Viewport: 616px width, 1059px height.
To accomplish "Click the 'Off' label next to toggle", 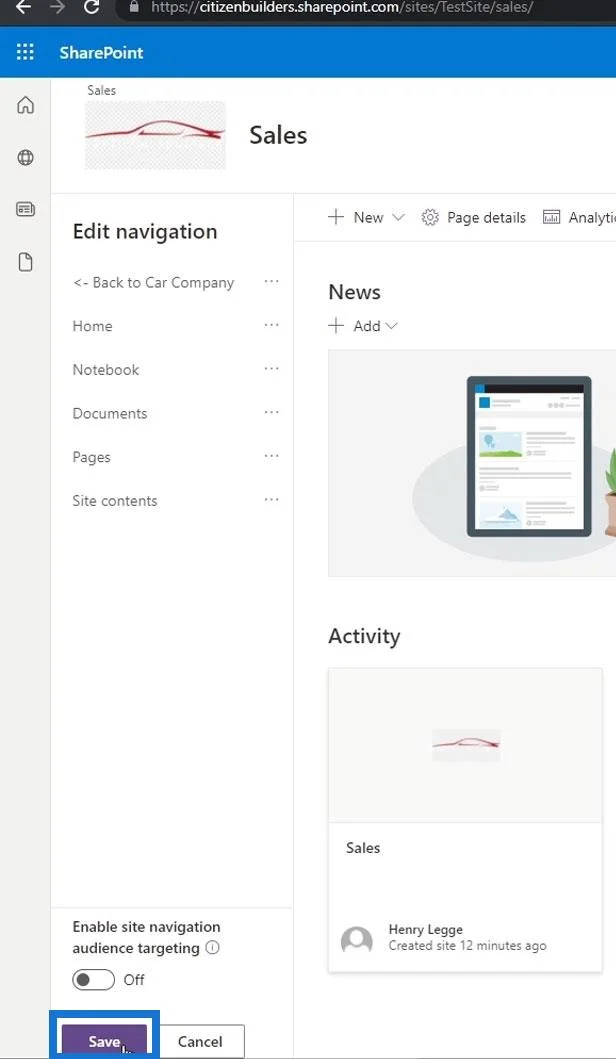I will [134, 980].
